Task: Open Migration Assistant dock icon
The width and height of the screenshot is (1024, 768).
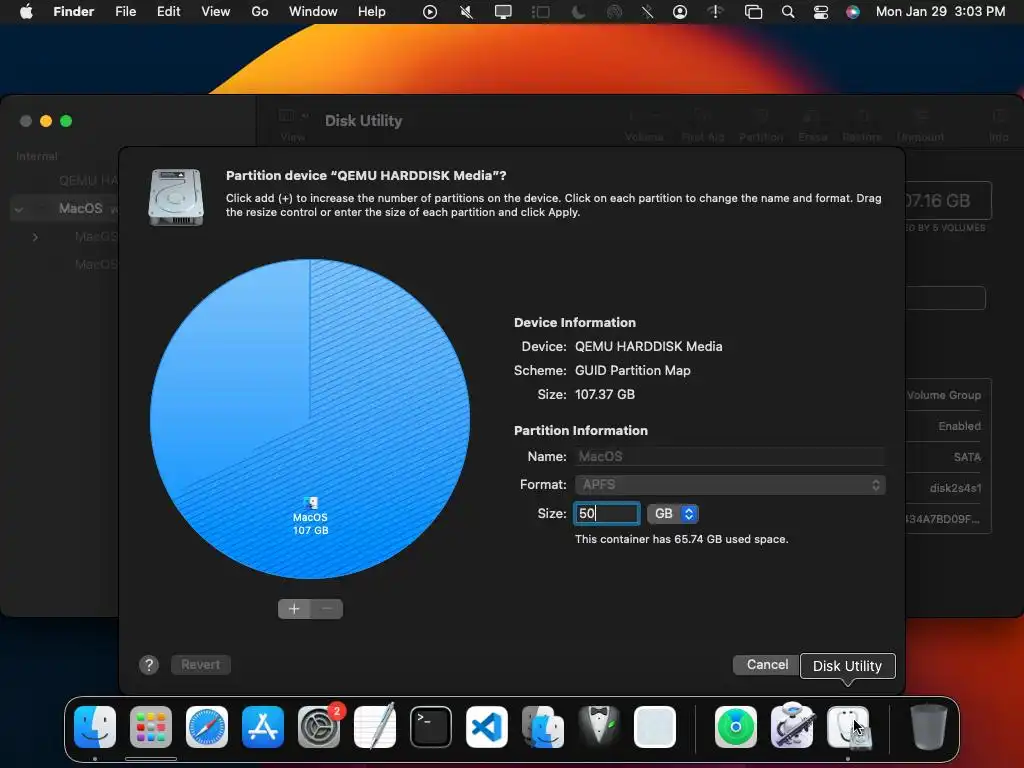Action: tap(543, 727)
